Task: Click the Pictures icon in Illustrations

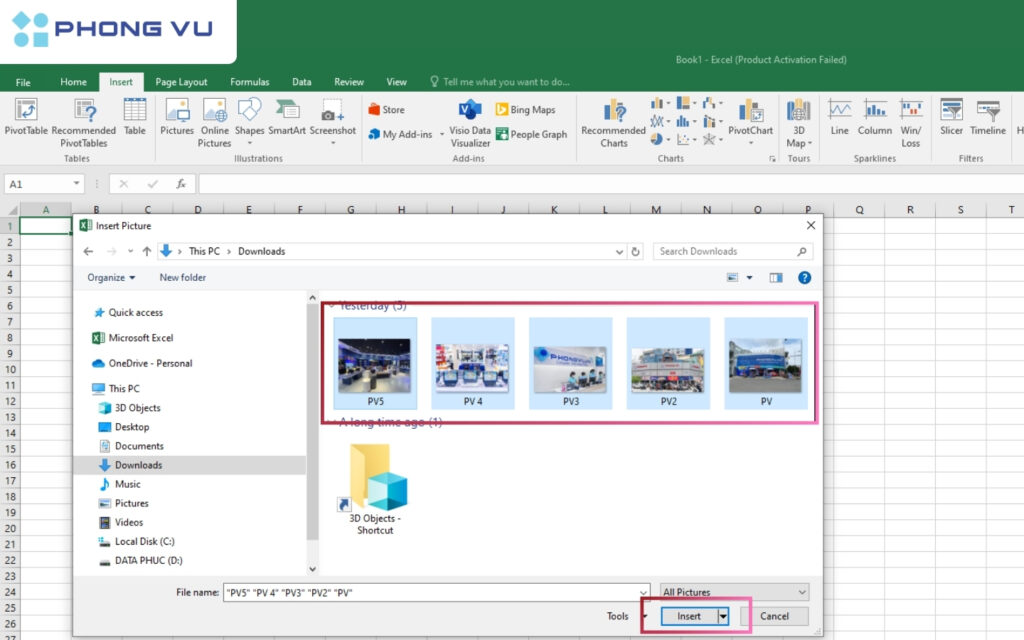Action: (x=177, y=116)
